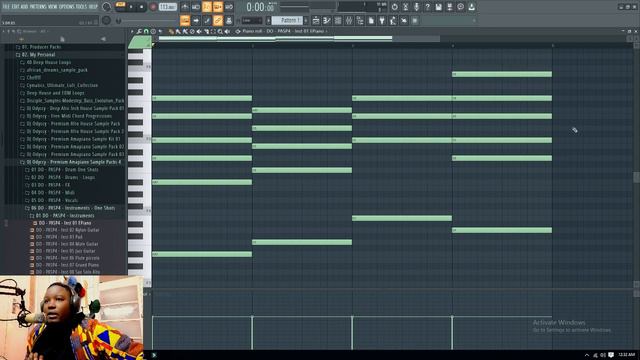Open the stamp tool in piano roll
Screen dimensions: 640x360
[153, 31]
